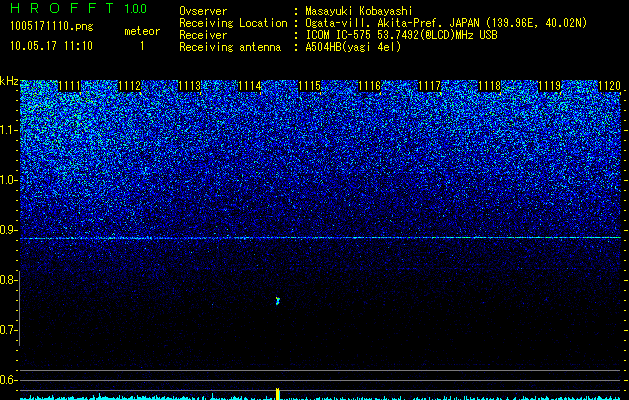This screenshot has height=400, width=629.
Task: Click the 'Ovserver' field label
Action: (x=203, y=11)
